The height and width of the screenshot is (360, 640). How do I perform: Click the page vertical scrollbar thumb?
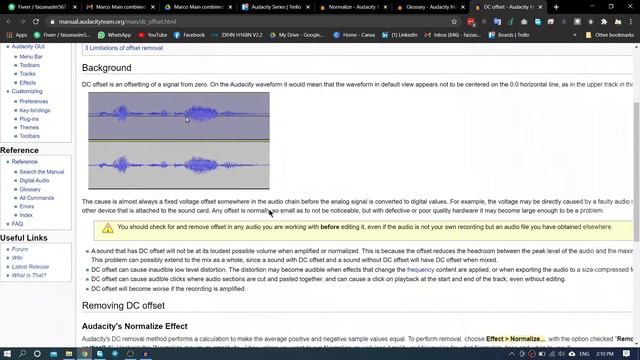[637, 171]
